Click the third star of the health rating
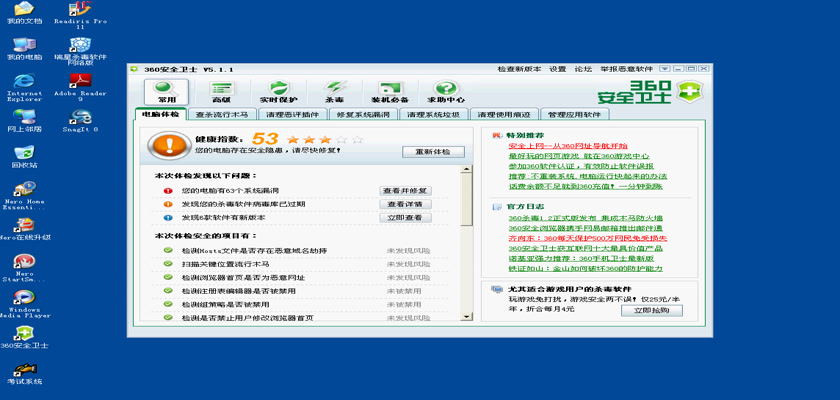 click(x=325, y=140)
